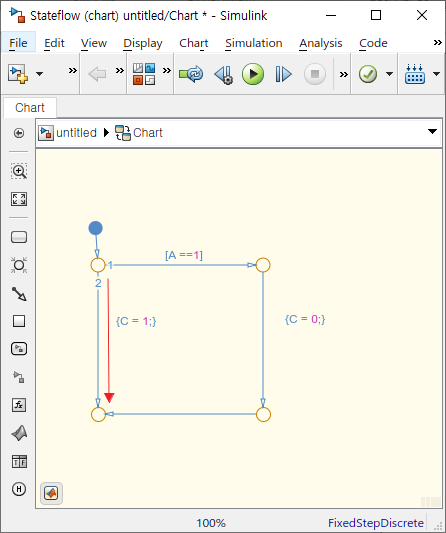Open the View menu
The image size is (446, 533).
(94, 43)
